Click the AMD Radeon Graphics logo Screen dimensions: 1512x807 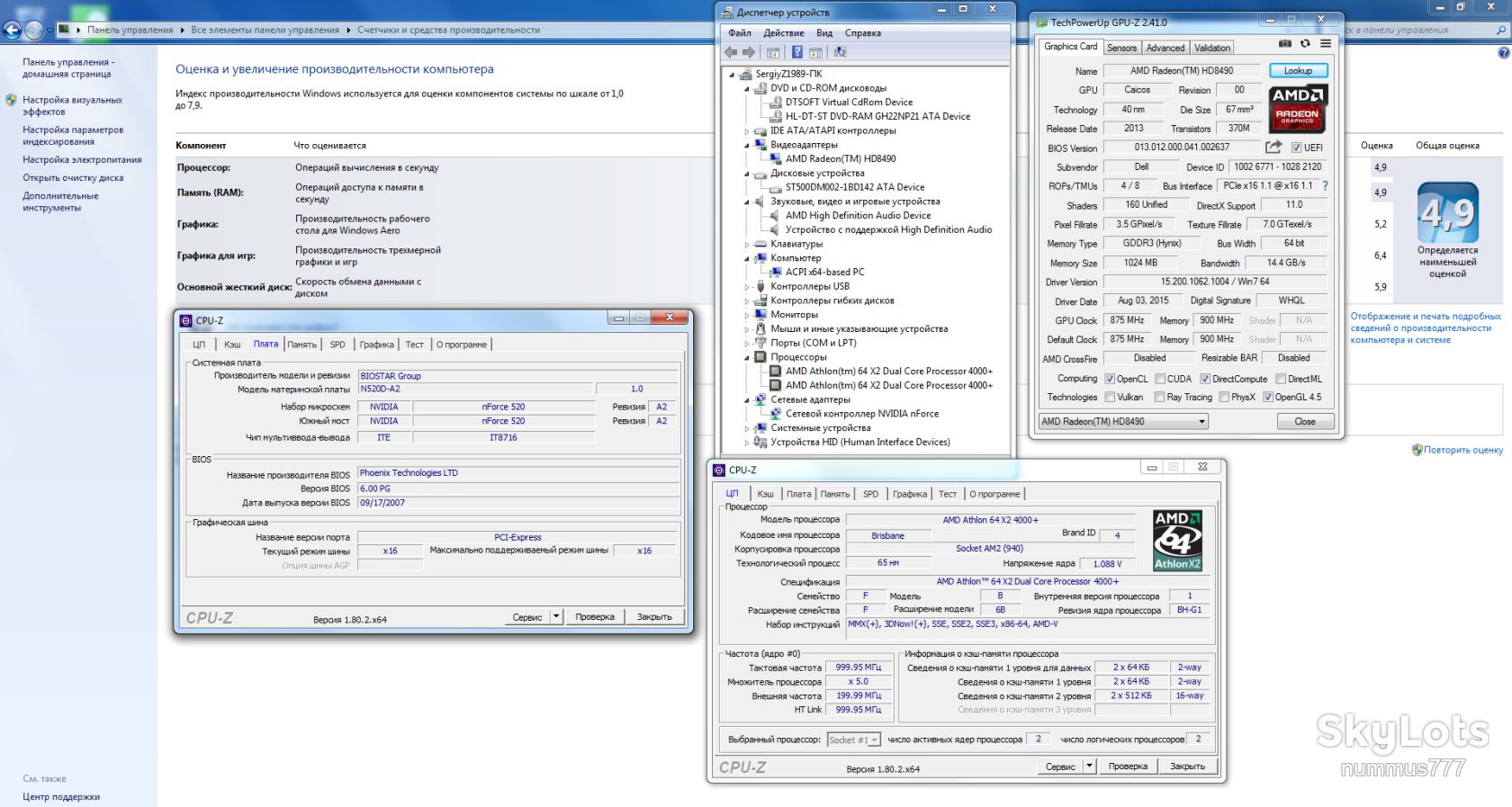(x=1298, y=109)
